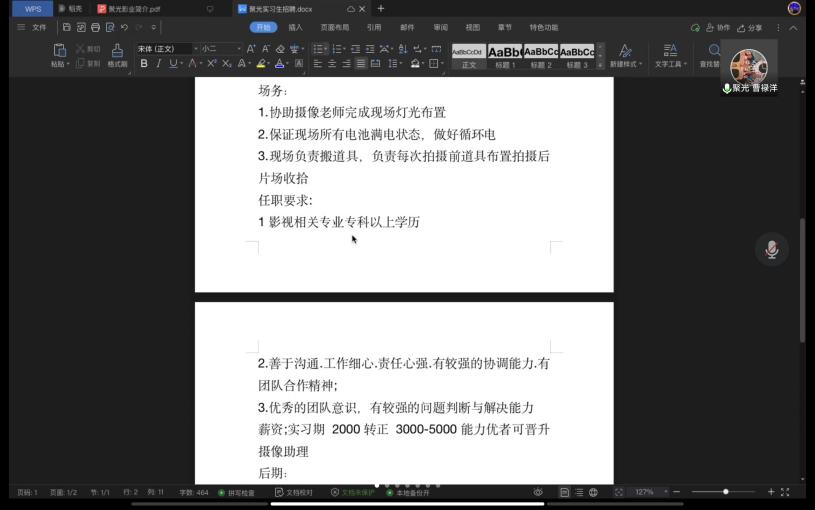
Task: Switch to web layout view in status bar
Action: pyautogui.click(x=593, y=492)
